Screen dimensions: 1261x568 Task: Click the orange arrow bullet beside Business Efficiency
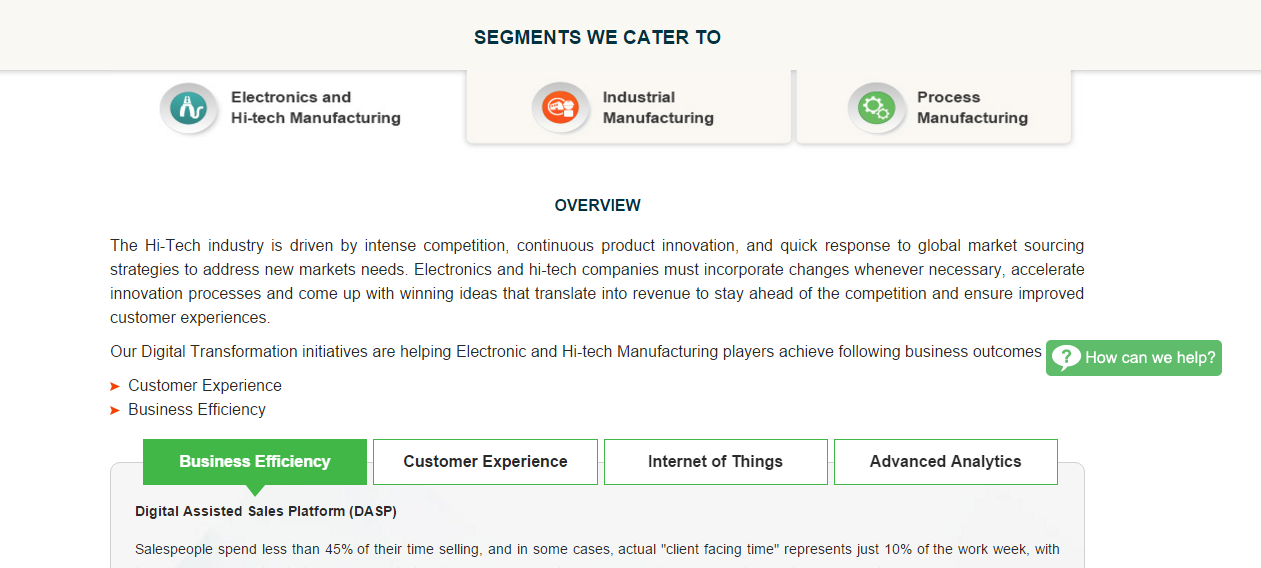[x=115, y=410]
